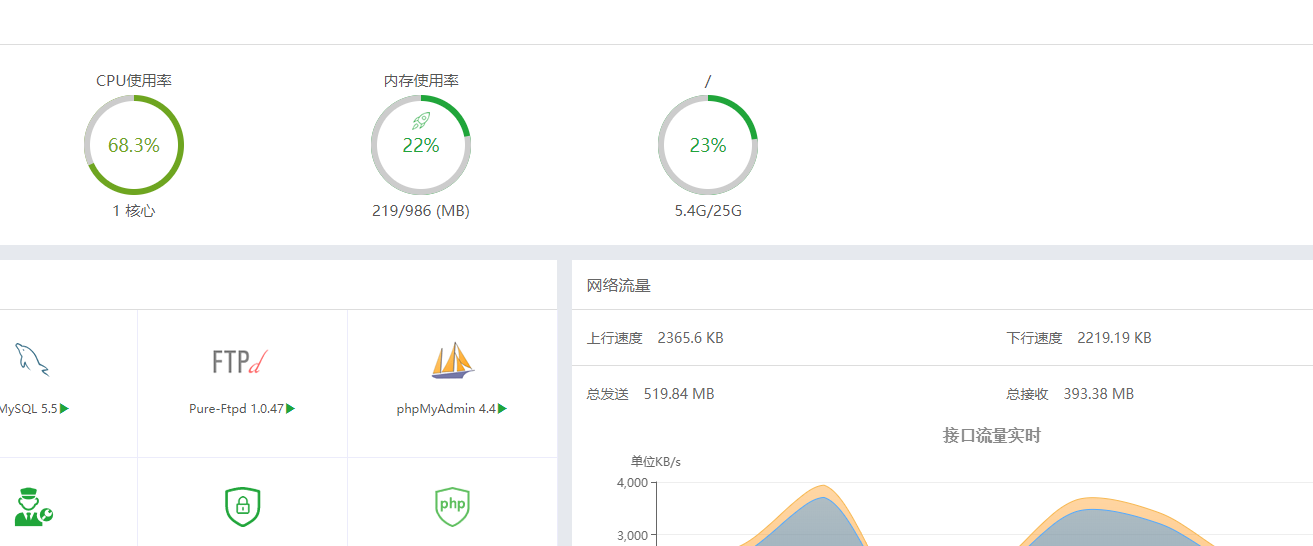
Task: Open the Pure-Ftpd FTPd logo icon
Action: [241, 361]
